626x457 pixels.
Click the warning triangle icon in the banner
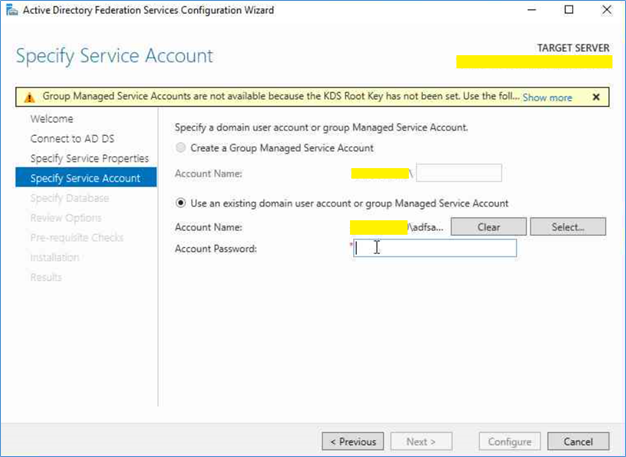29,97
